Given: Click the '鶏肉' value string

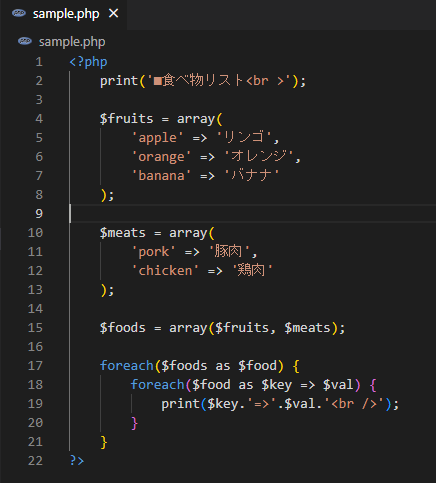Looking at the screenshot, I should 252,270.
